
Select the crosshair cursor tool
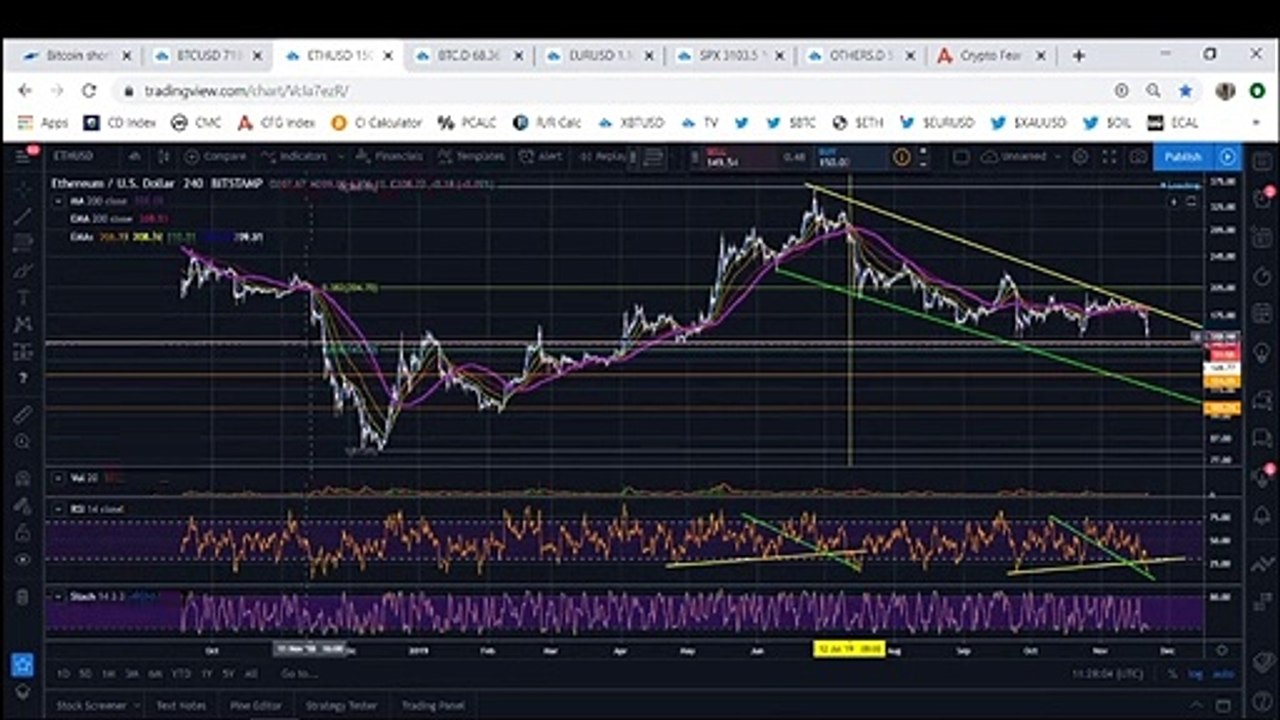pyautogui.click(x=23, y=188)
